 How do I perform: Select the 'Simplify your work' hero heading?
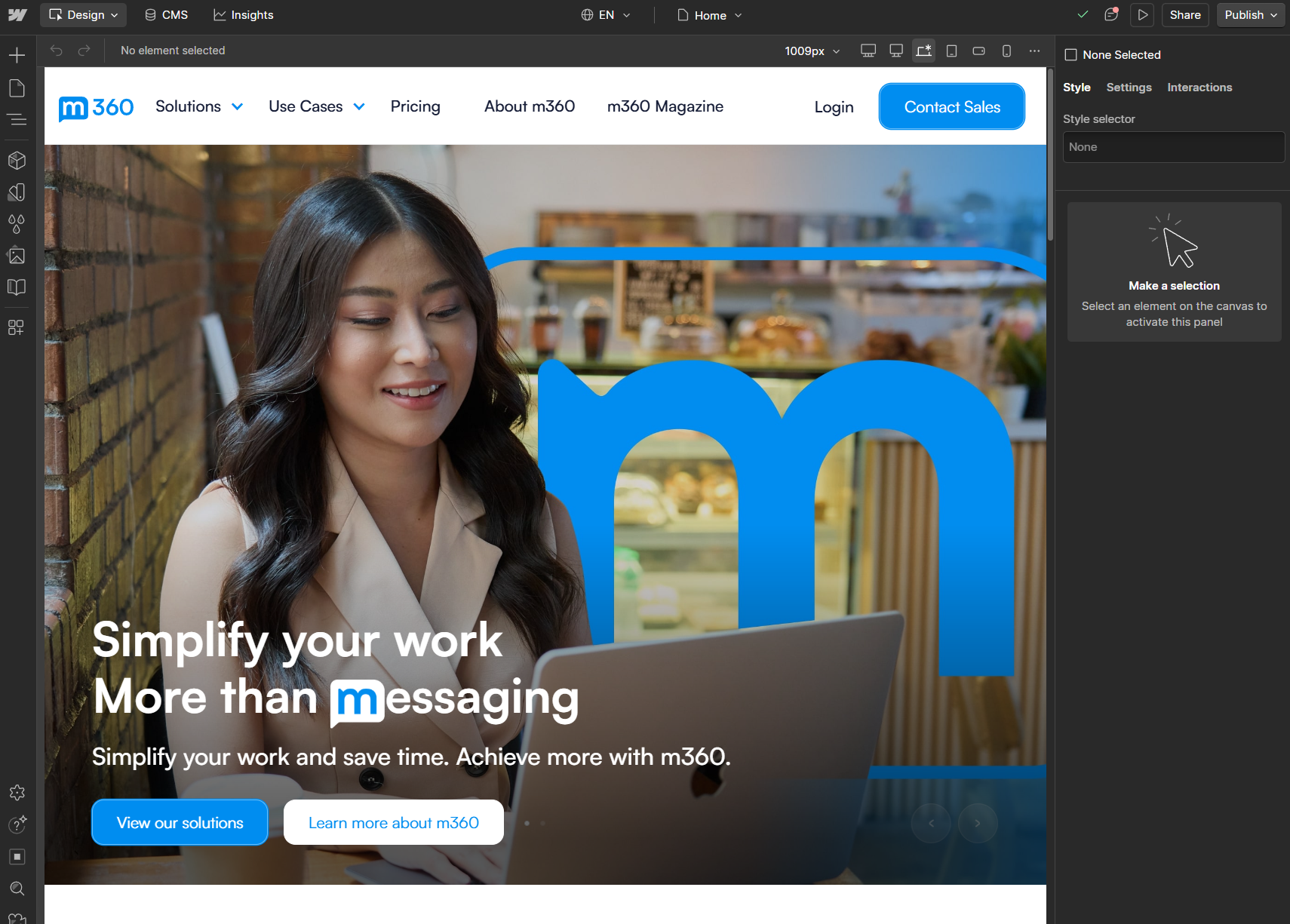pyautogui.click(x=297, y=640)
